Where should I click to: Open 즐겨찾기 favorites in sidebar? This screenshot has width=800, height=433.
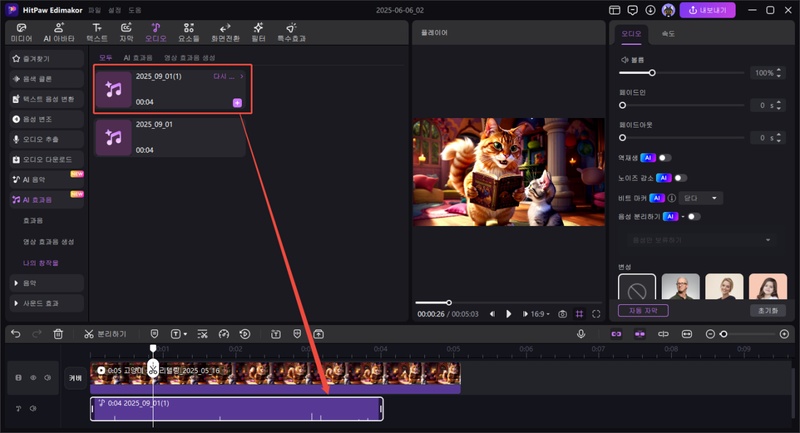point(46,59)
